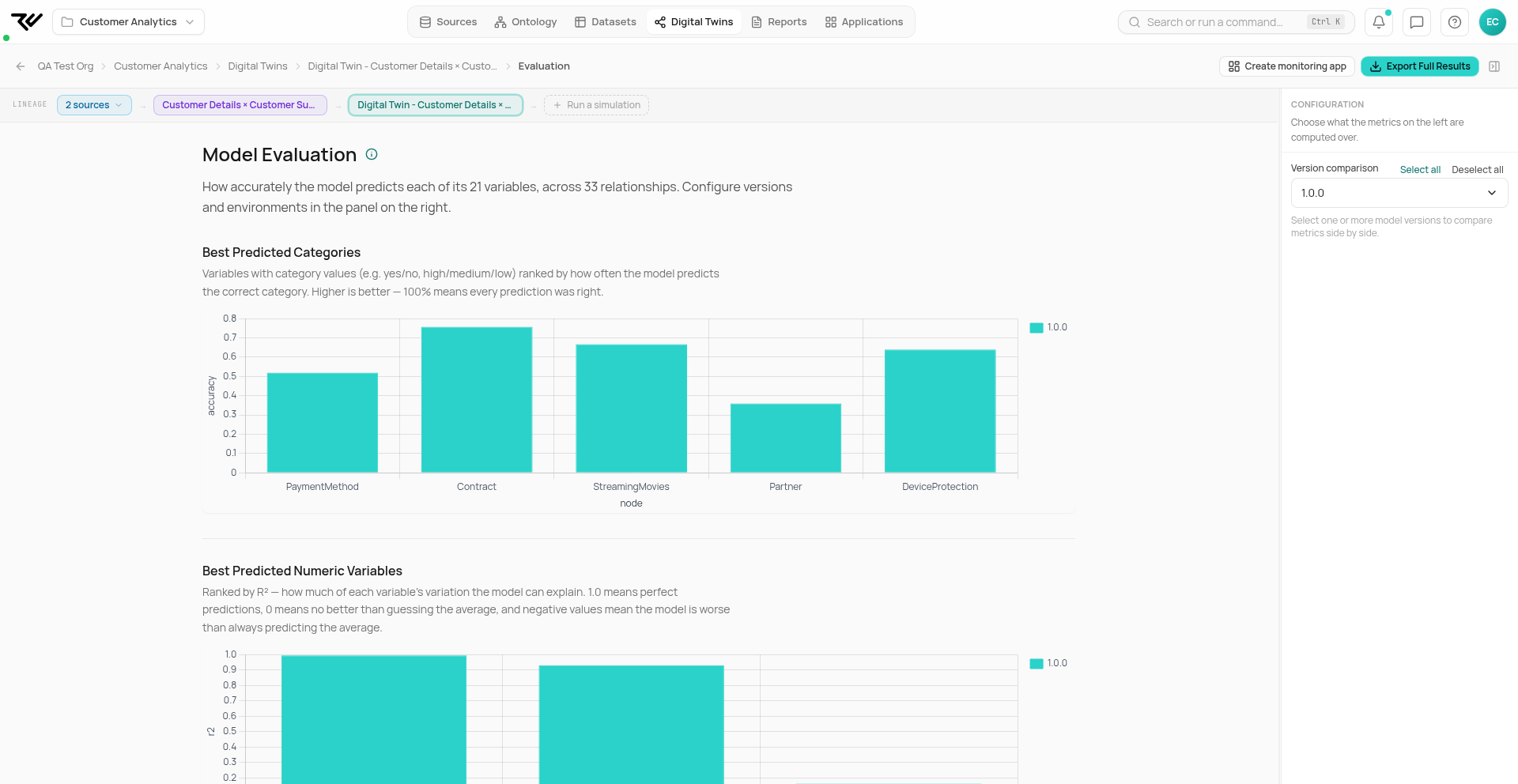Viewport: 1518px width, 784px height.
Task: Click Run a simulation button
Action: point(596,105)
